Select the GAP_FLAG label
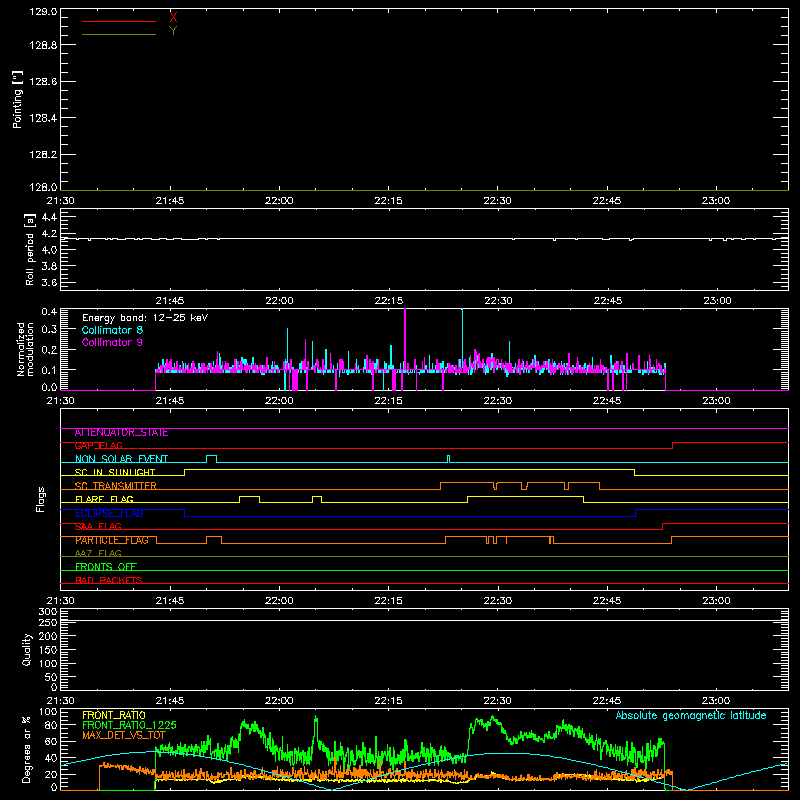Viewport: 800px width, 800px height. tap(98, 446)
